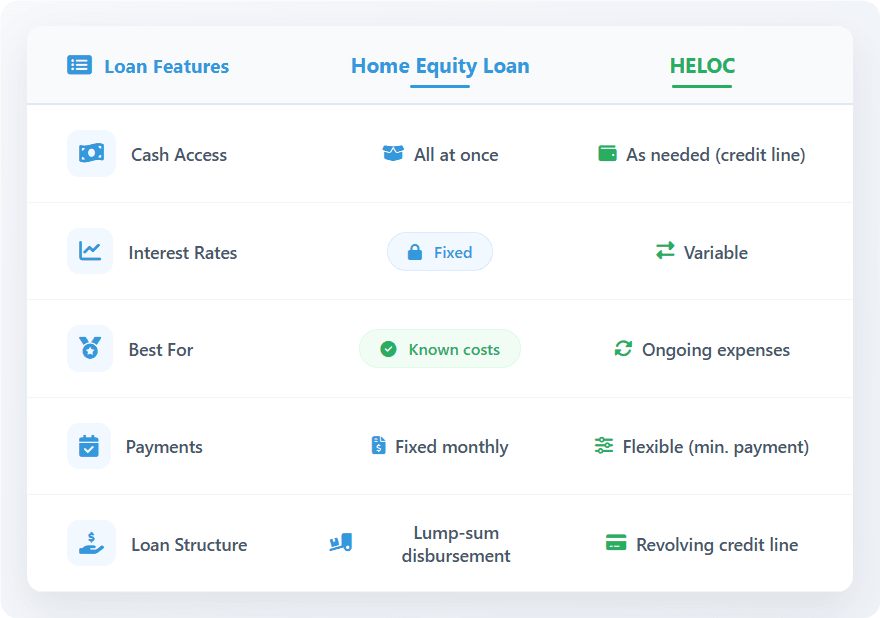The height and width of the screenshot is (618, 880).
Task: Click the Payments calendar check icon
Action: pos(89,446)
